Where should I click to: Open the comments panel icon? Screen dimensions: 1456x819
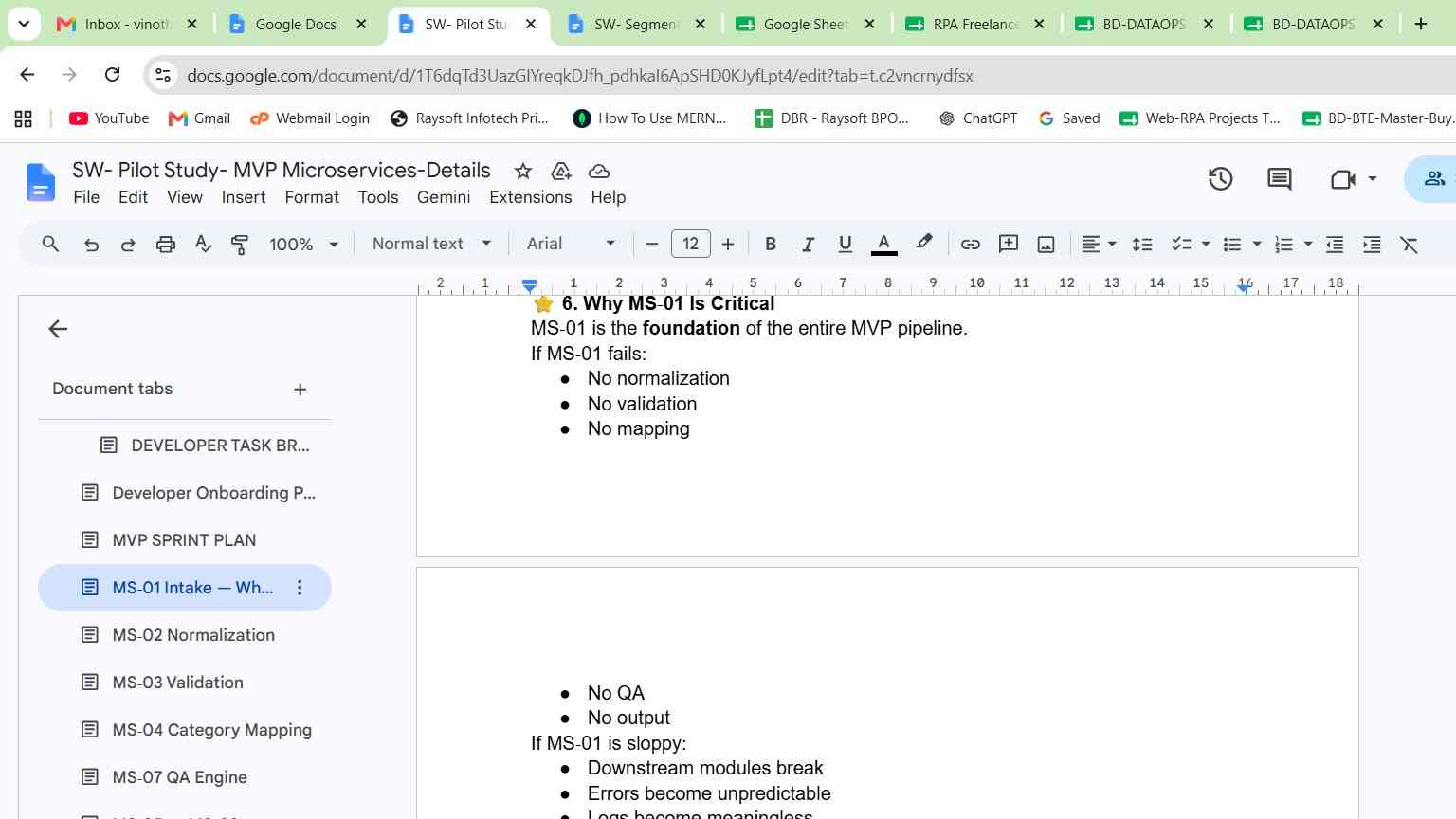pyautogui.click(x=1279, y=178)
